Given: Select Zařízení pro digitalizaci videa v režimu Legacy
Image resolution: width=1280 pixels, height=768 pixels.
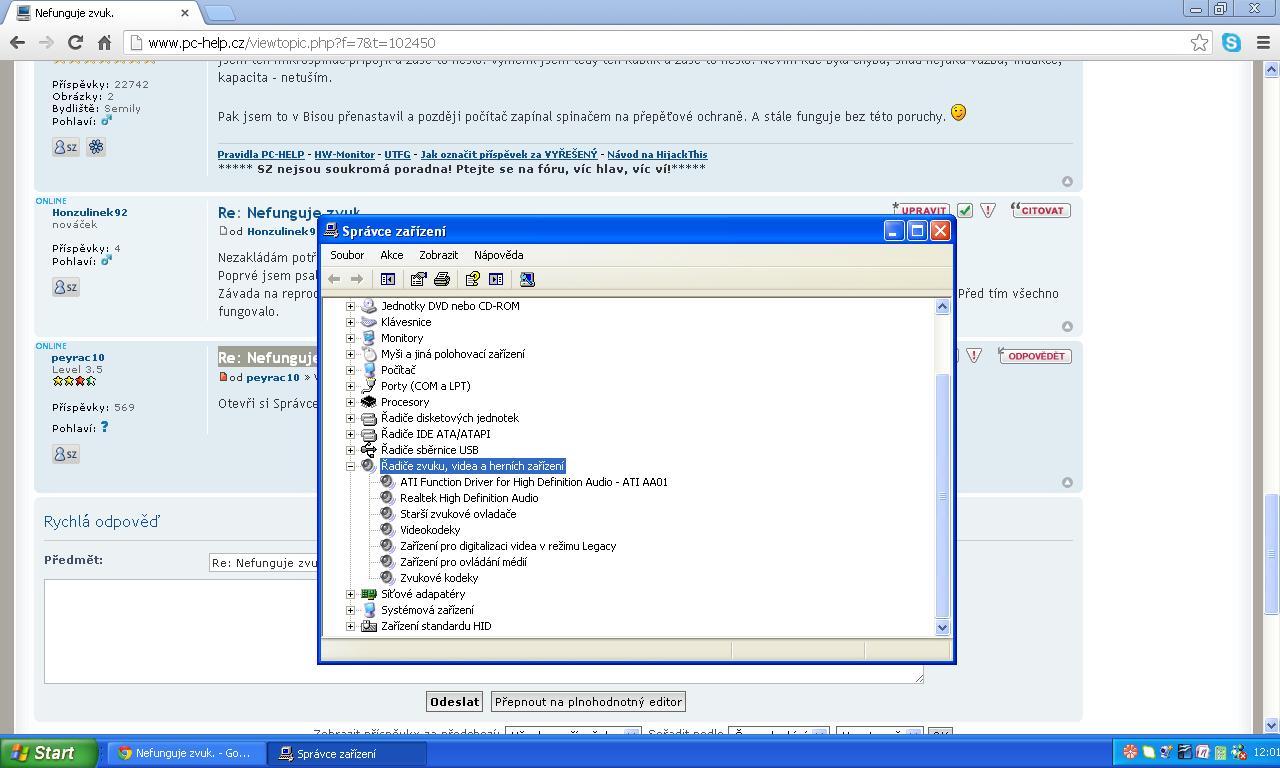Looking at the screenshot, I should pyautogui.click(x=508, y=546).
